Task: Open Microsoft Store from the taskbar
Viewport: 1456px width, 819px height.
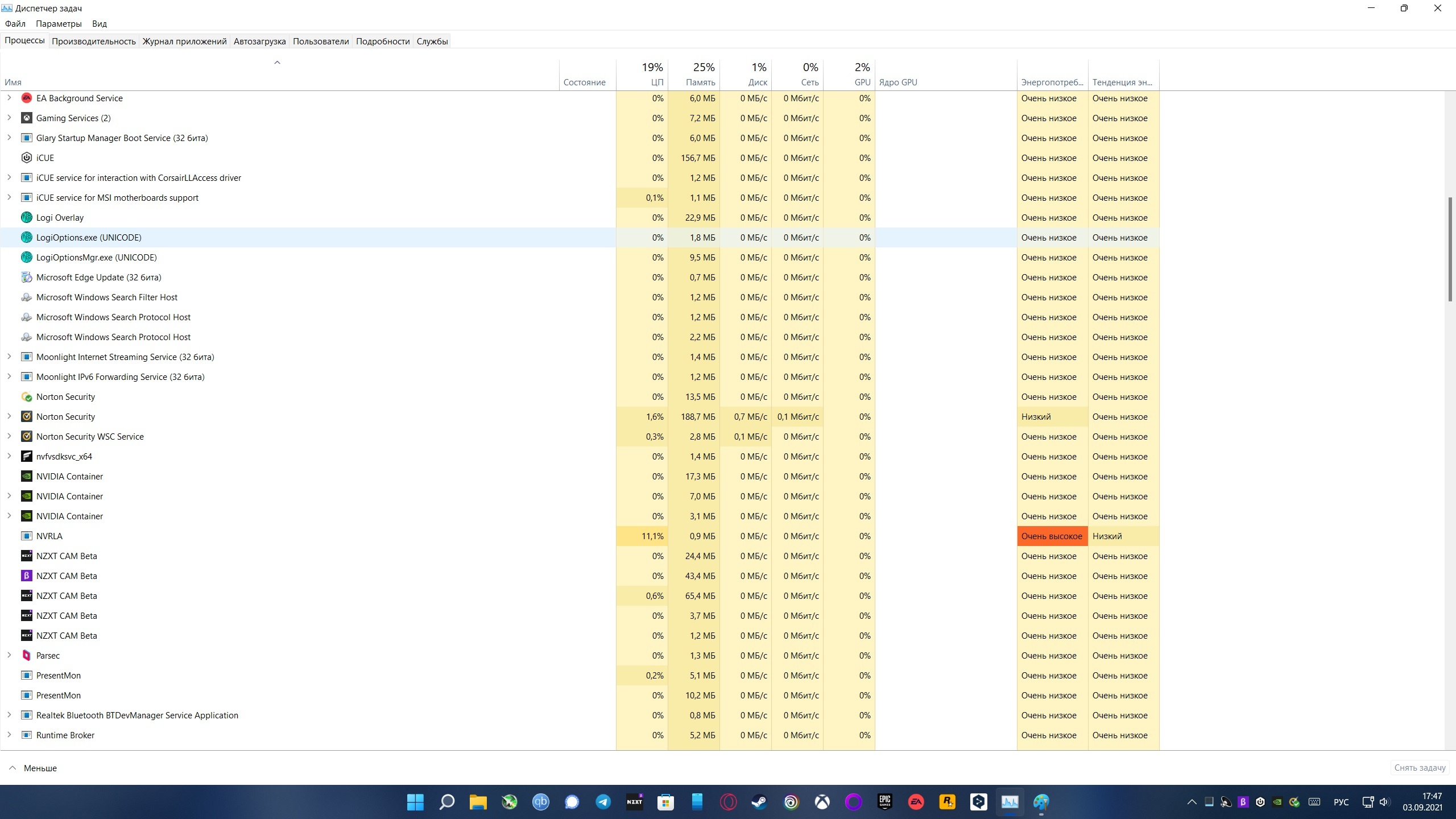Action: pos(666,802)
